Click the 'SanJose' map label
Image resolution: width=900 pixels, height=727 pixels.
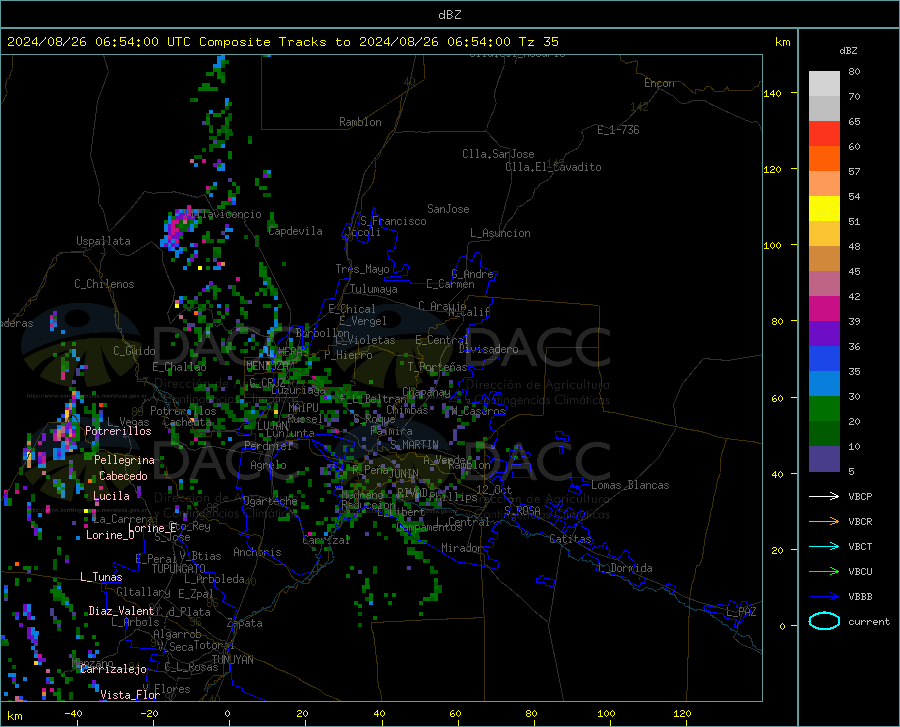(x=448, y=209)
